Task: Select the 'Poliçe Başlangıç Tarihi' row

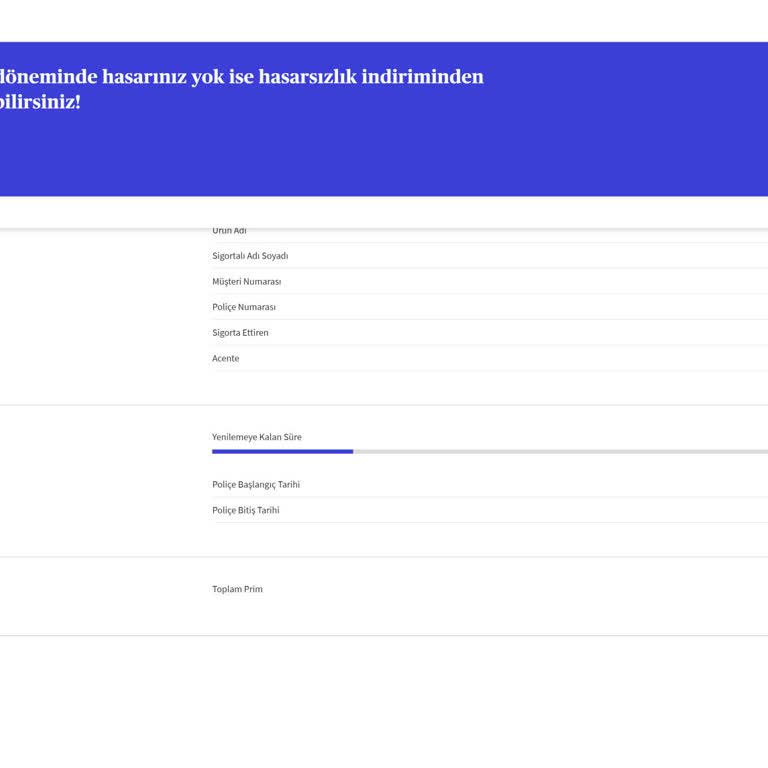Action: [255, 485]
